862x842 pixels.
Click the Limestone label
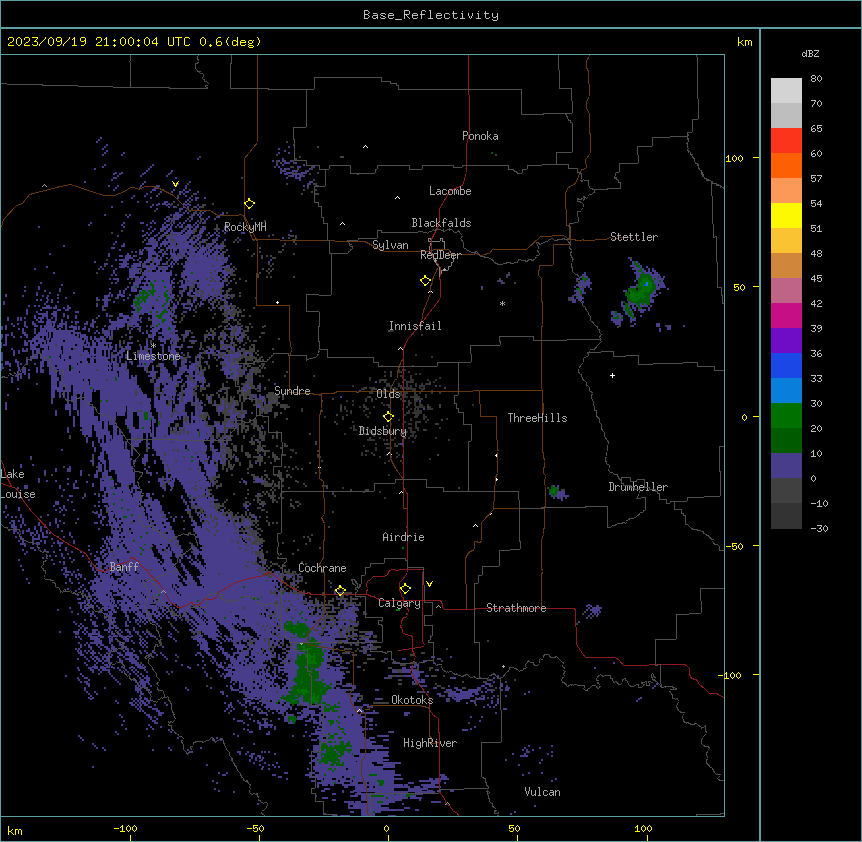153,356
